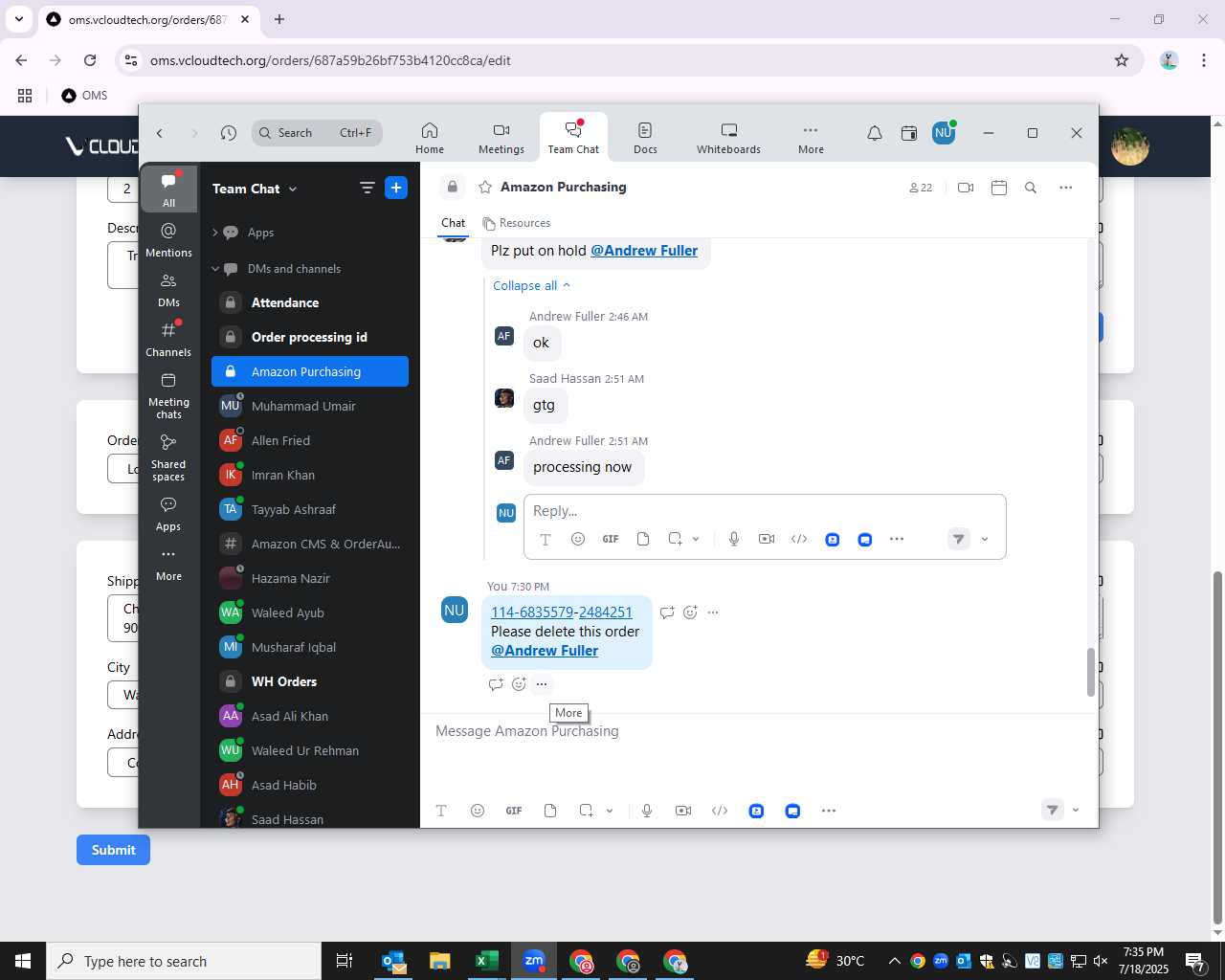
Task: Open emoji picker in the reply box
Action: coord(578,539)
